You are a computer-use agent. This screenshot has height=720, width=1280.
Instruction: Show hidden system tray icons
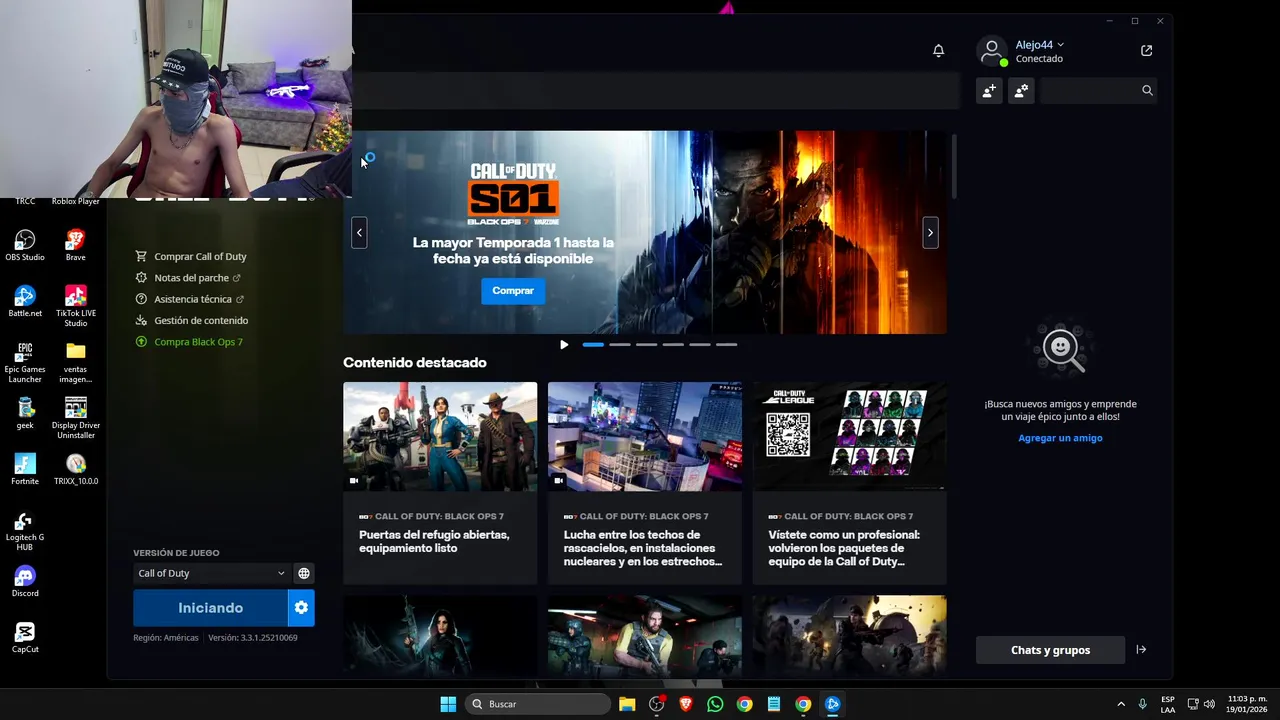(x=1121, y=704)
